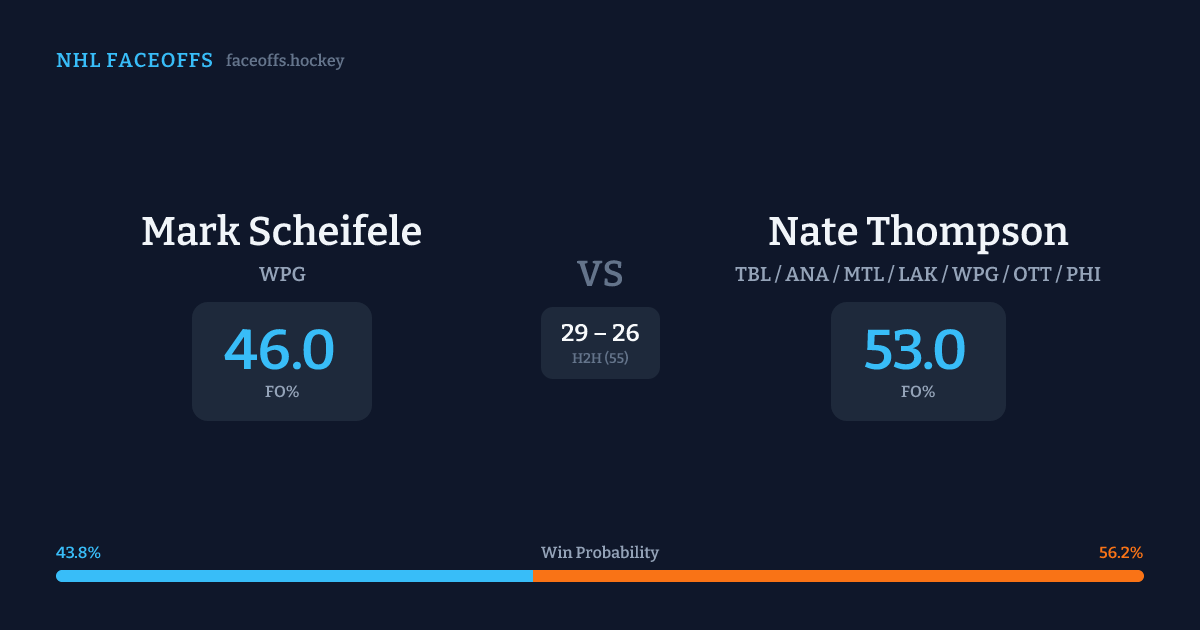Click TBL in Thompson's team list
This screenshot has width=1200, height=630.
tap(754, 274)
